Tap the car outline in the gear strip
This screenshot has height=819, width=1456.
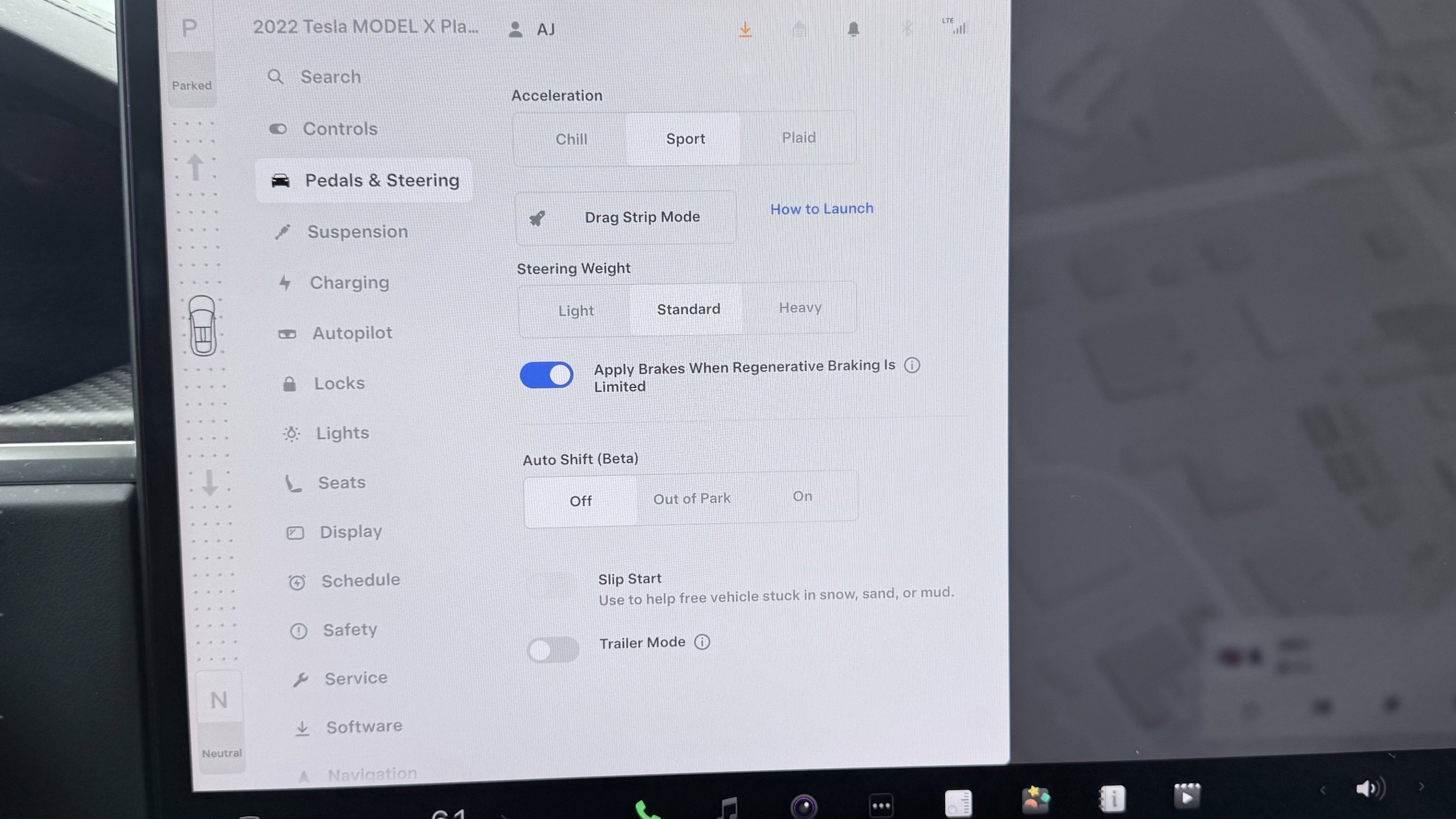pos(203,326)
